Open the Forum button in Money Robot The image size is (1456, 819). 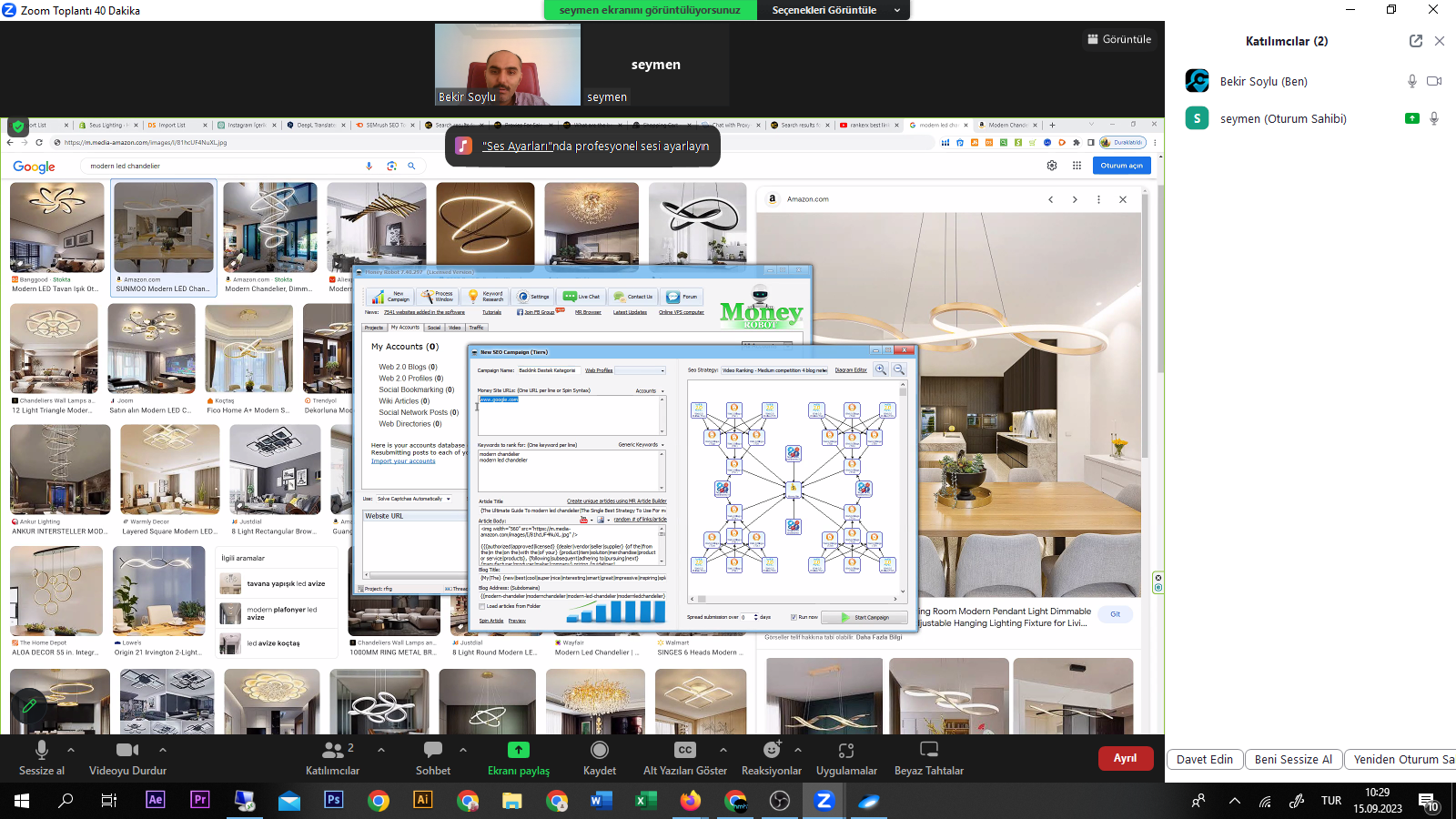[x=682, y=297]
